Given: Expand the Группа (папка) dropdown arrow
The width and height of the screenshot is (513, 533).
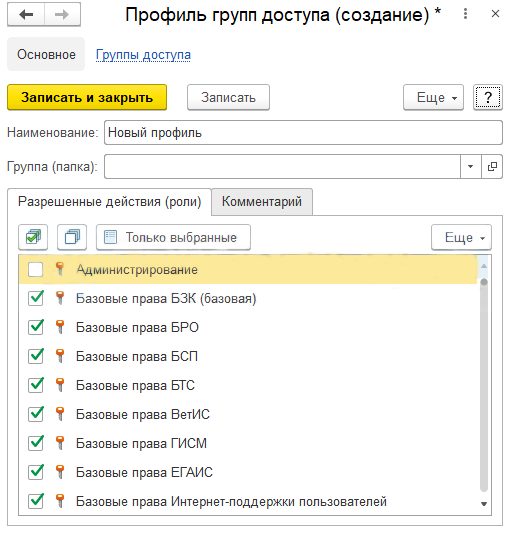Looking at the screenshot, I should point(471,167).
